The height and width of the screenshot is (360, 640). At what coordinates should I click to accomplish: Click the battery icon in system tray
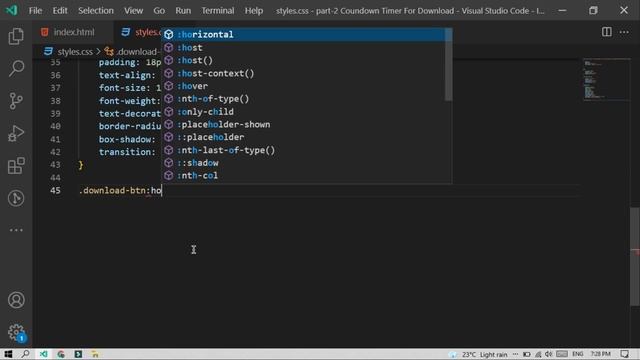coord(527,354)
